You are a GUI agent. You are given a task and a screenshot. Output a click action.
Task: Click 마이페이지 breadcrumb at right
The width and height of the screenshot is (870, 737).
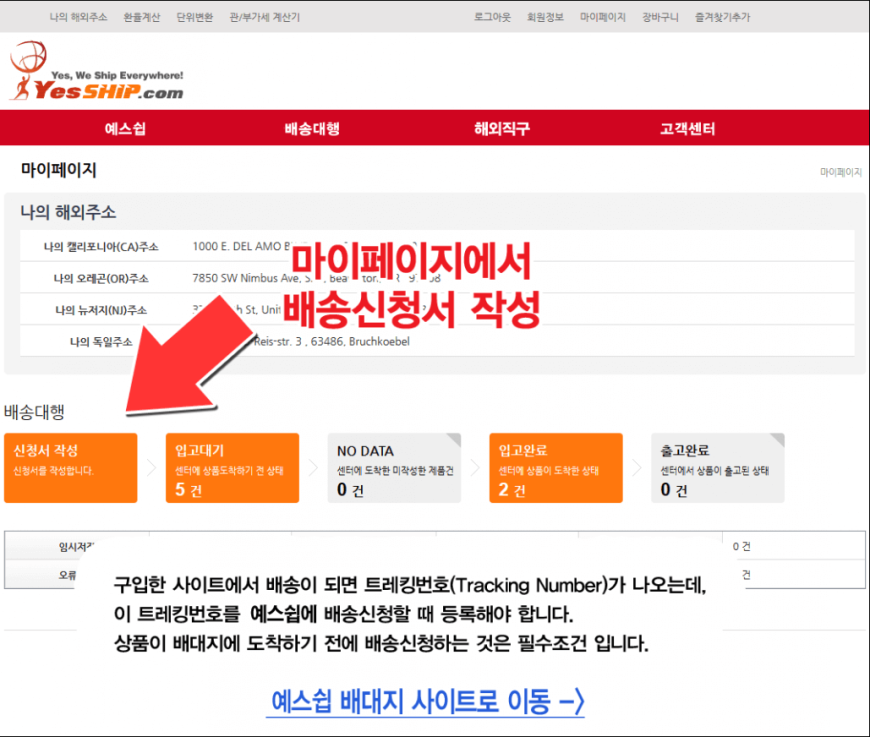tap(841, 172)
